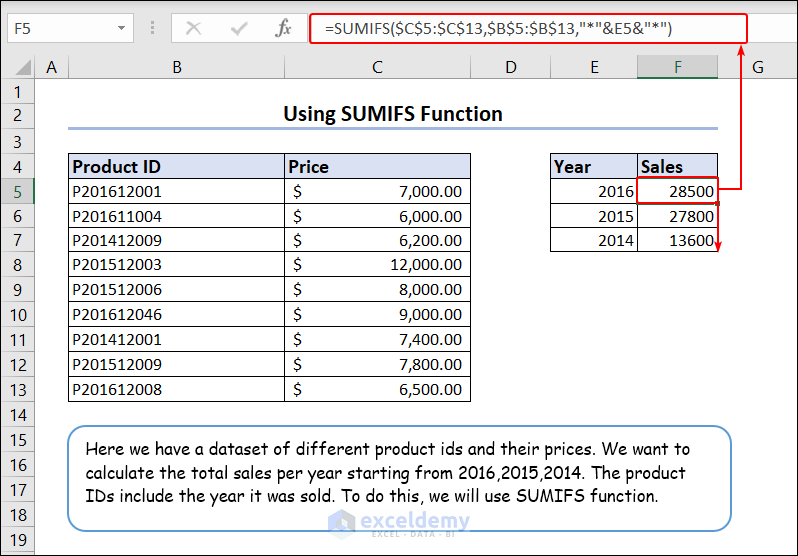798x556 pixels.
Task: Select the price cell 7,000.00
Action: click(377, 191)
